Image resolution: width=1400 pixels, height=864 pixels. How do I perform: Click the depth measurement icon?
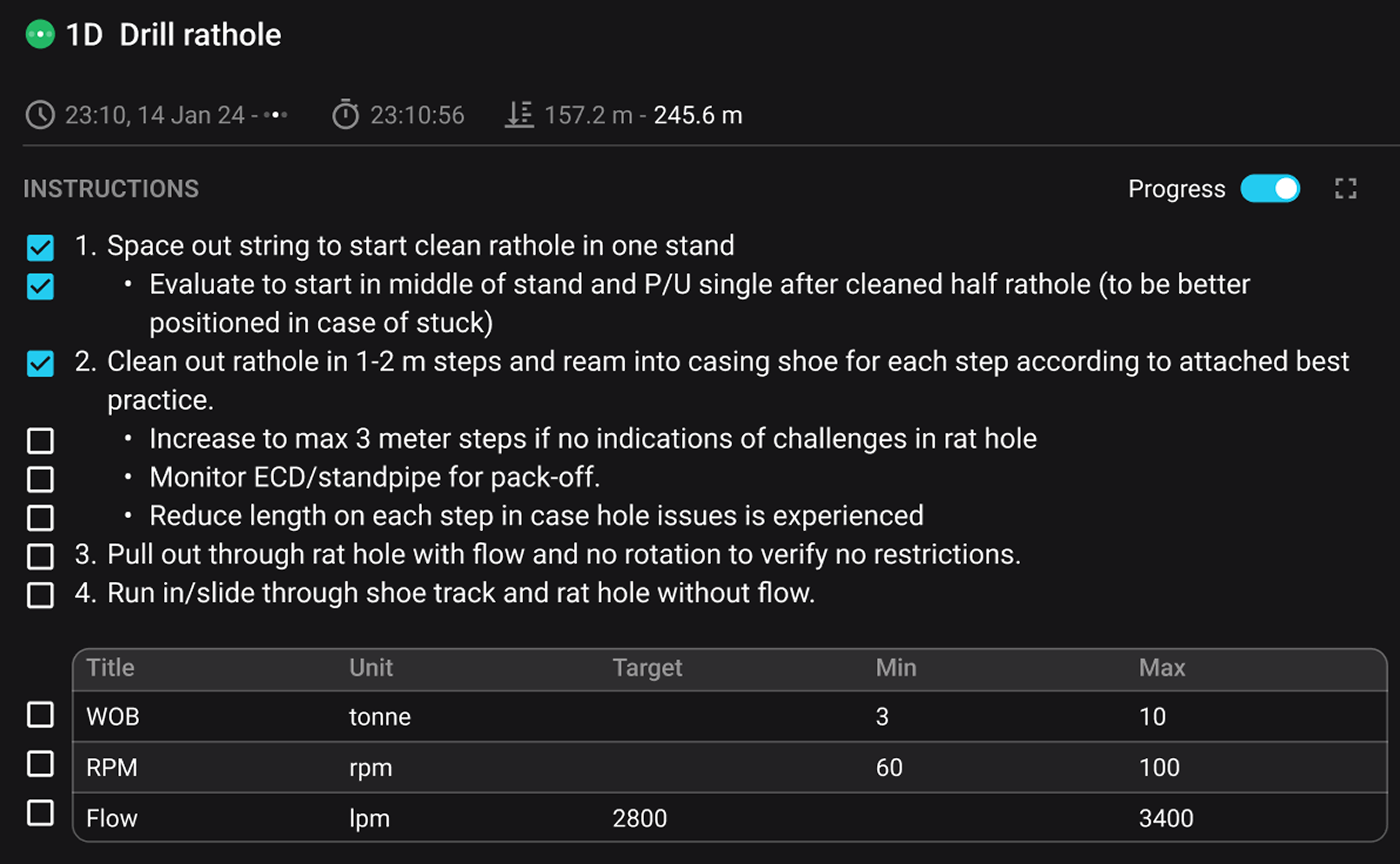519,115
